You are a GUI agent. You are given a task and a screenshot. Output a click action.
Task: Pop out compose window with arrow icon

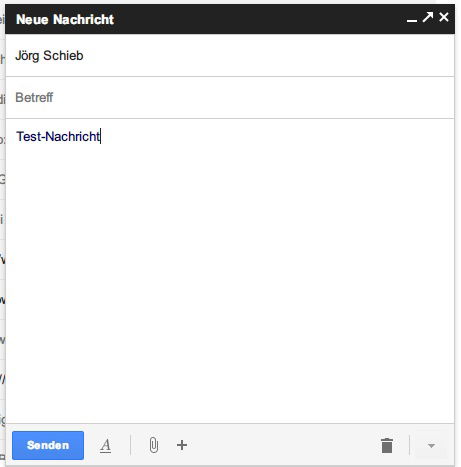coord(428,17)
